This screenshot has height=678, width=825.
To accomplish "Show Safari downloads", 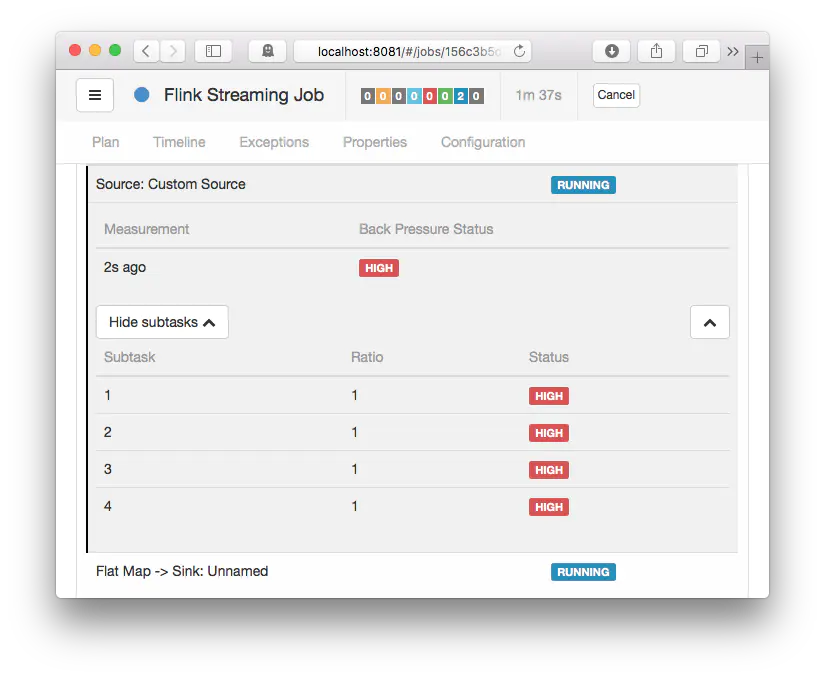I will (x=611, y=51).
